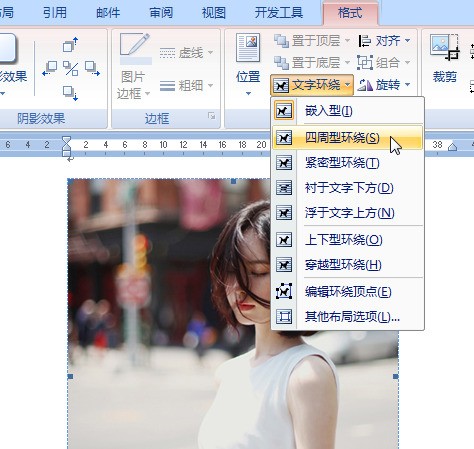Click left-middle resize handle of picture

coord(70,376)
